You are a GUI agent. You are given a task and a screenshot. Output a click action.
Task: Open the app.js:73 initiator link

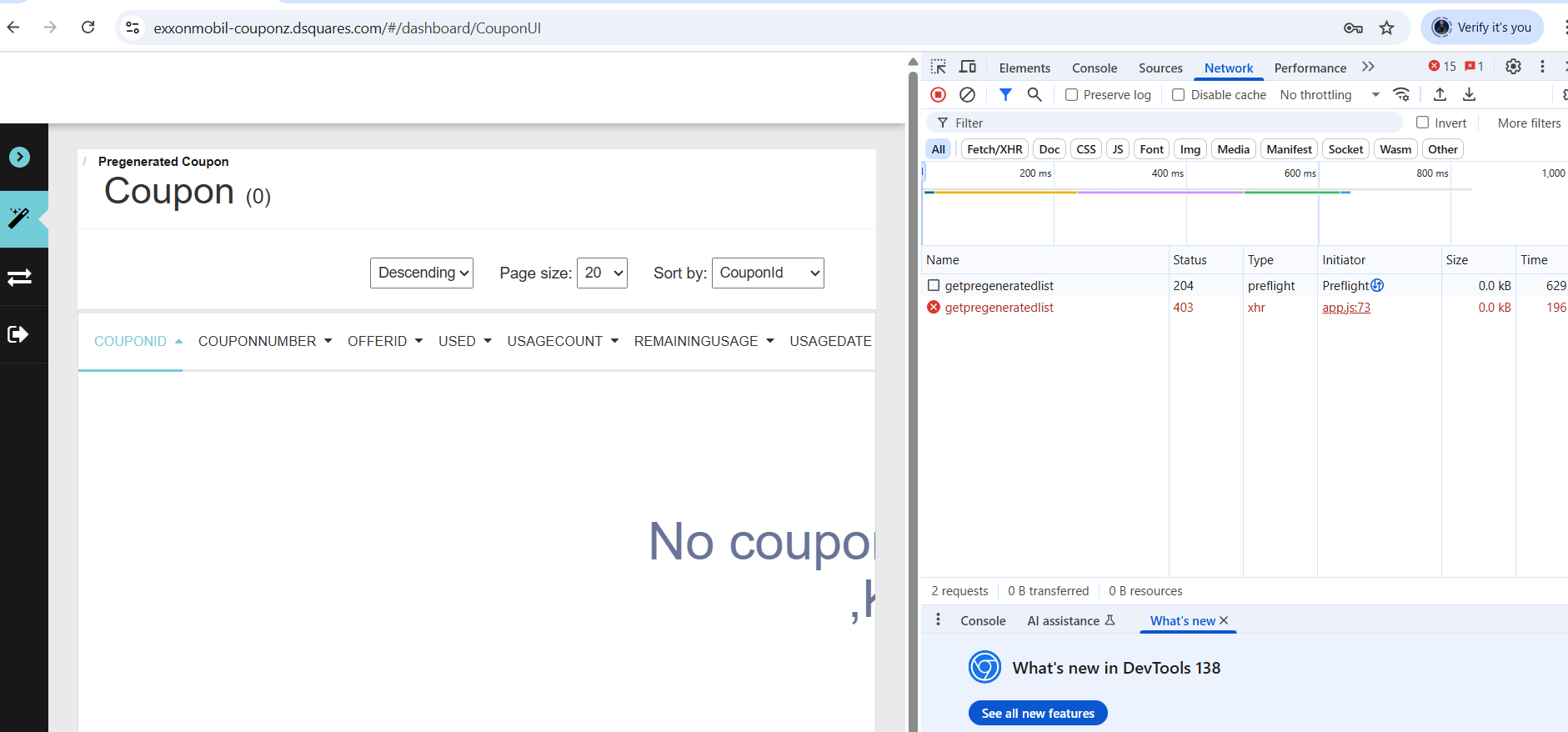click(x=1346, y=308)
